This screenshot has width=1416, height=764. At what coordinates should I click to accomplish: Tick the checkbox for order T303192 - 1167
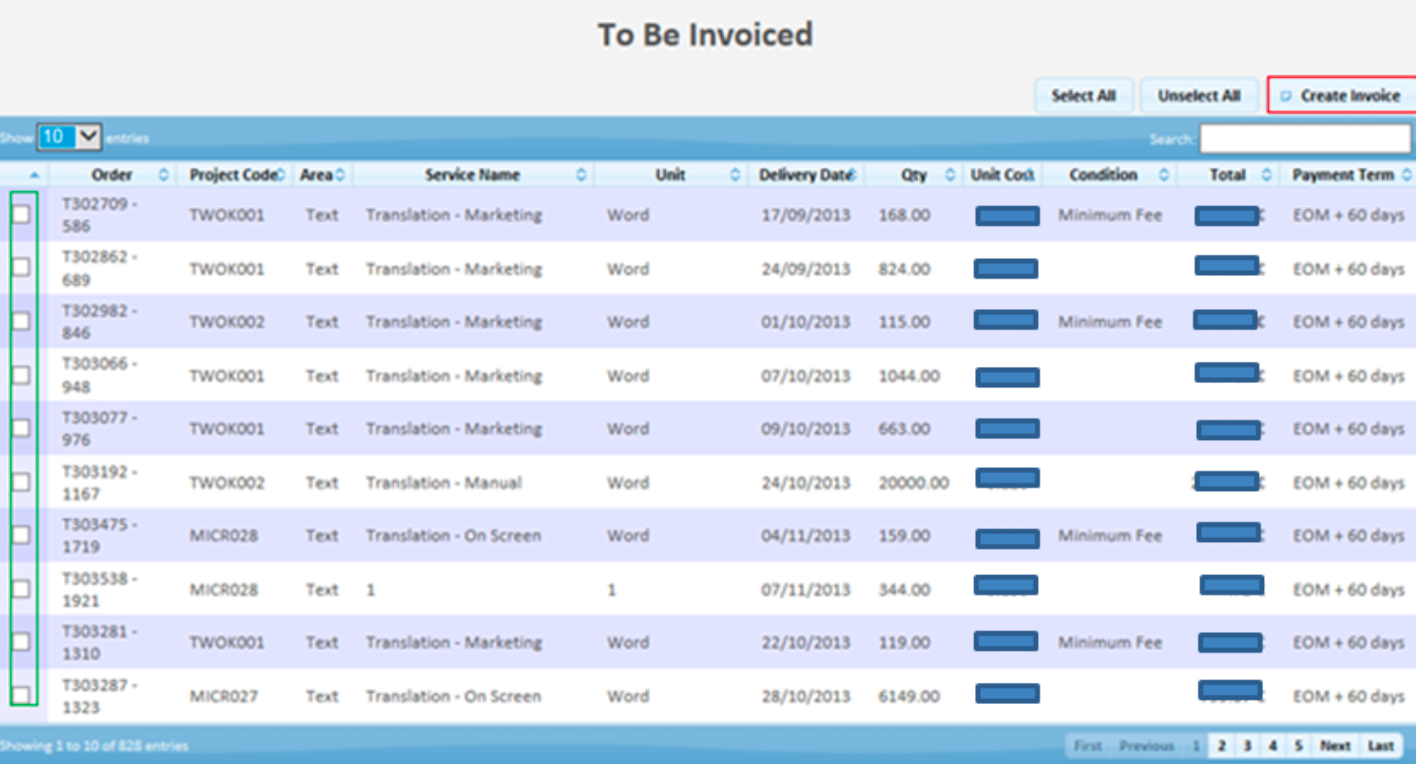(21, 482)
